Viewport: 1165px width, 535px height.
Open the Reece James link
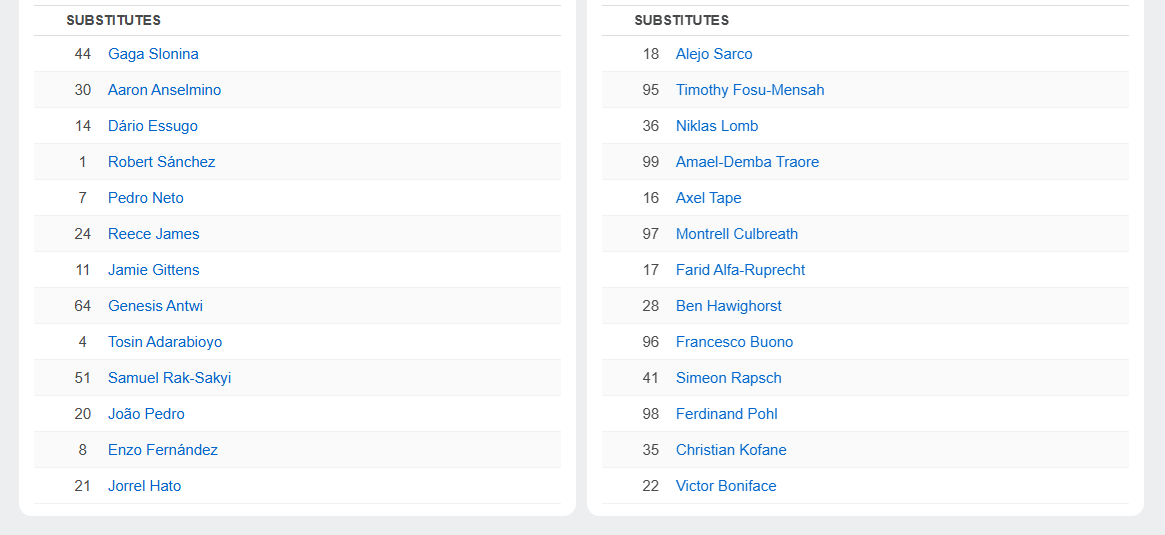coord(153,234)
